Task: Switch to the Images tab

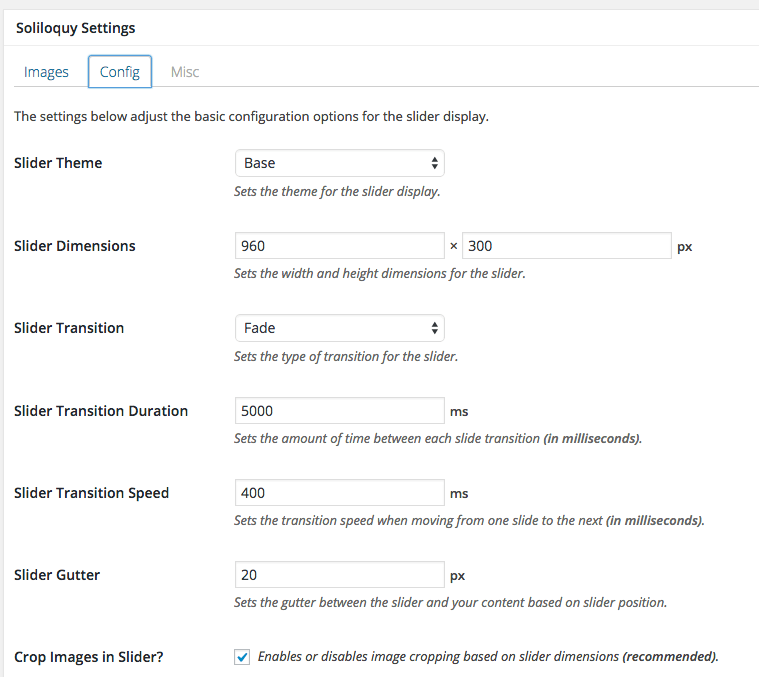Action: coord(46,72)
